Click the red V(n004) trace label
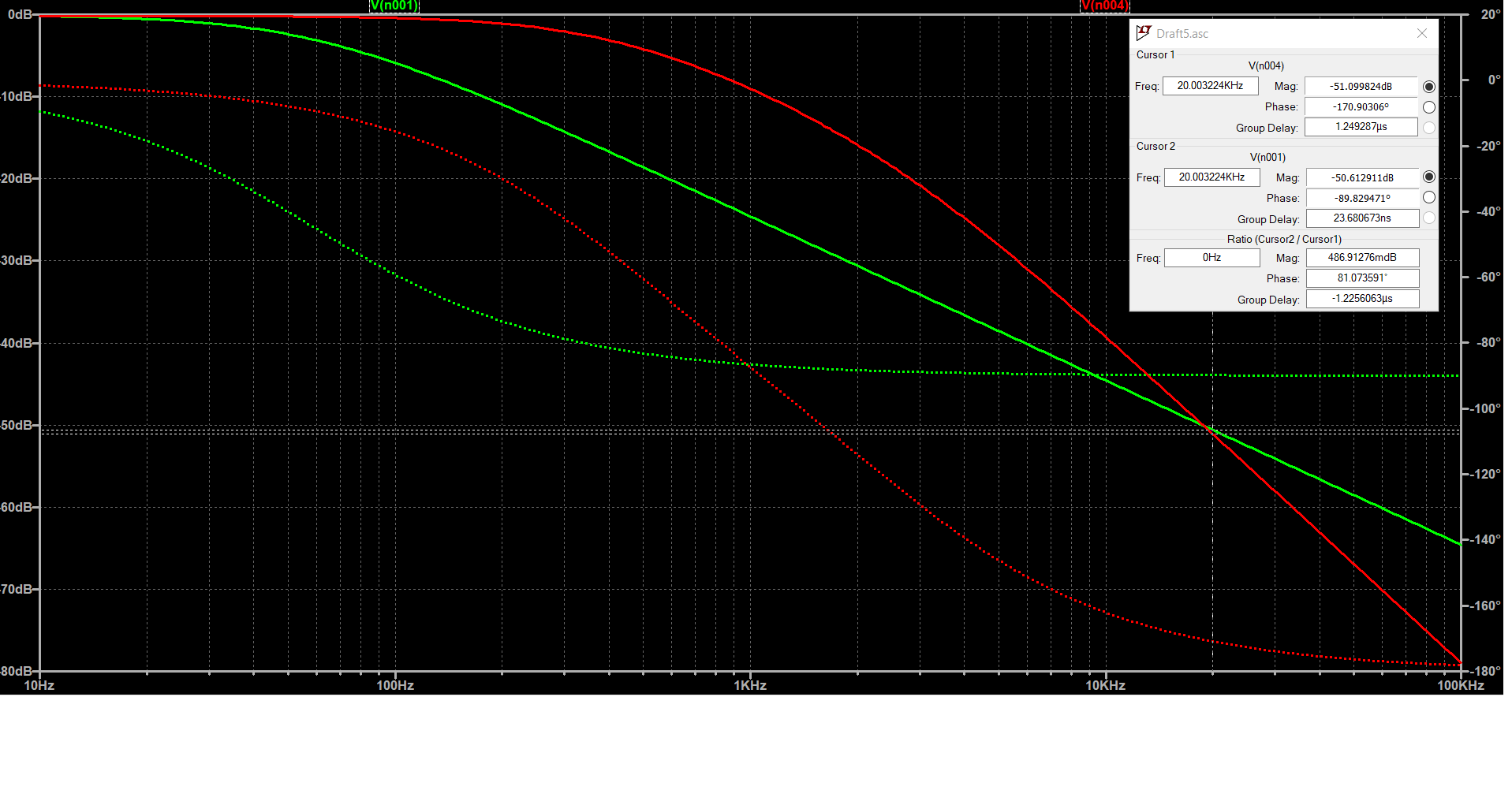The image size is (1512, 805). coord(1104,6)
